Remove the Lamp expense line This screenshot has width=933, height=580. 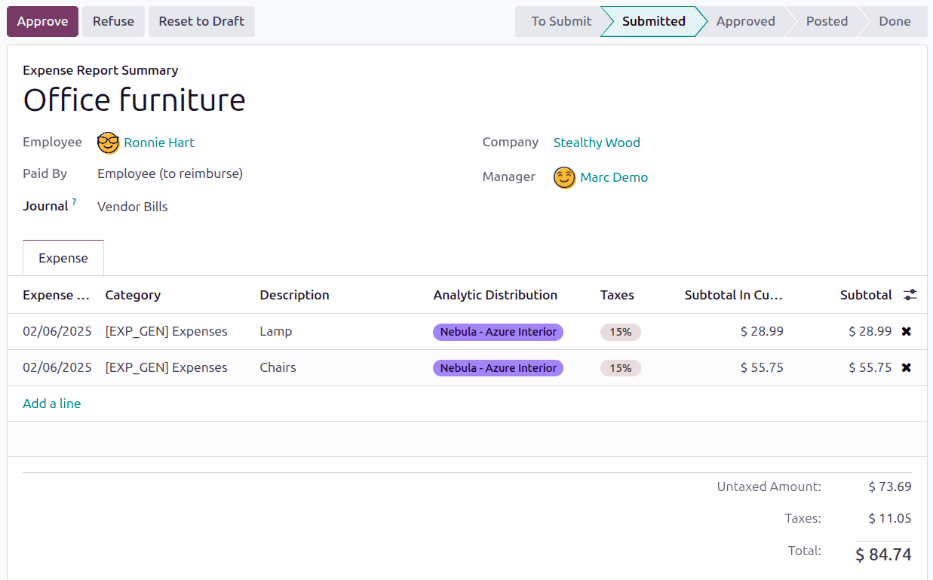[906, 331]
